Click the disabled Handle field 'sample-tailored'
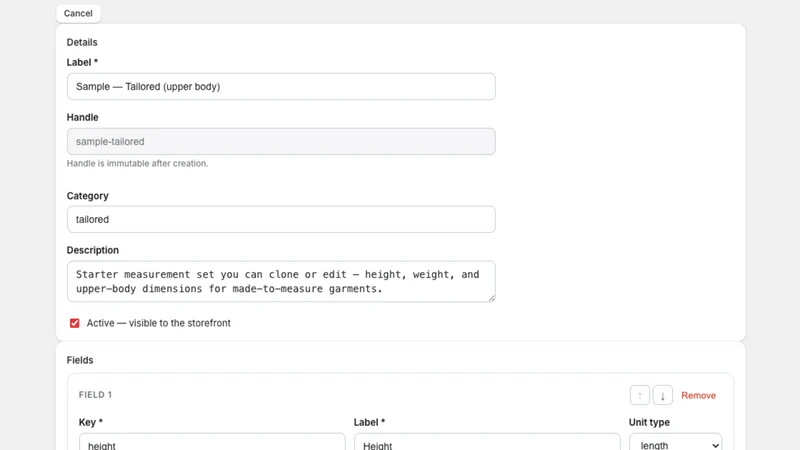This screenshot has width=800, height=450. click(281, 141)
